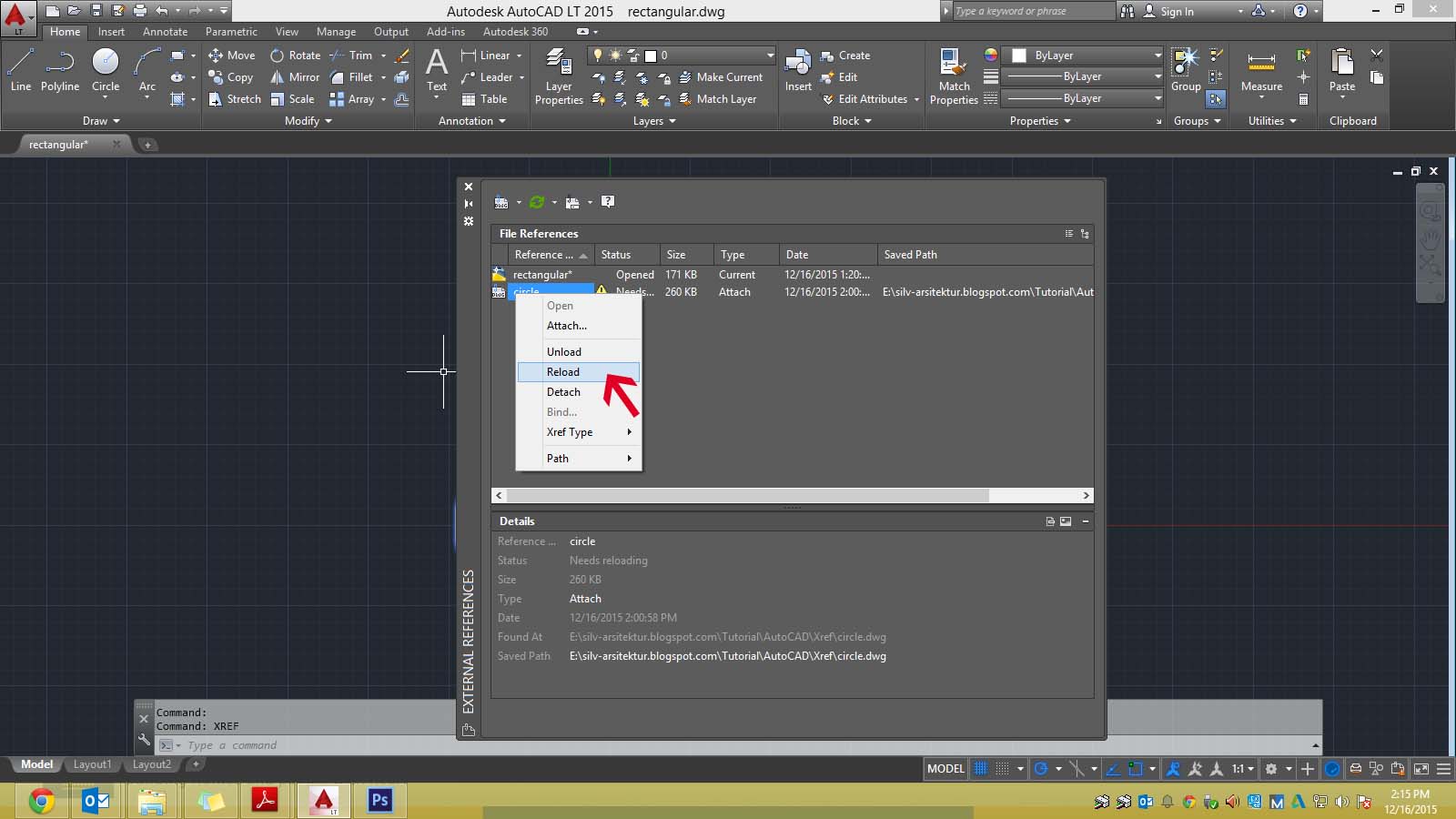Click the Cut icon in Clipboard panel
Screen dimensions: 1456x819
[x=1377, y=56]
